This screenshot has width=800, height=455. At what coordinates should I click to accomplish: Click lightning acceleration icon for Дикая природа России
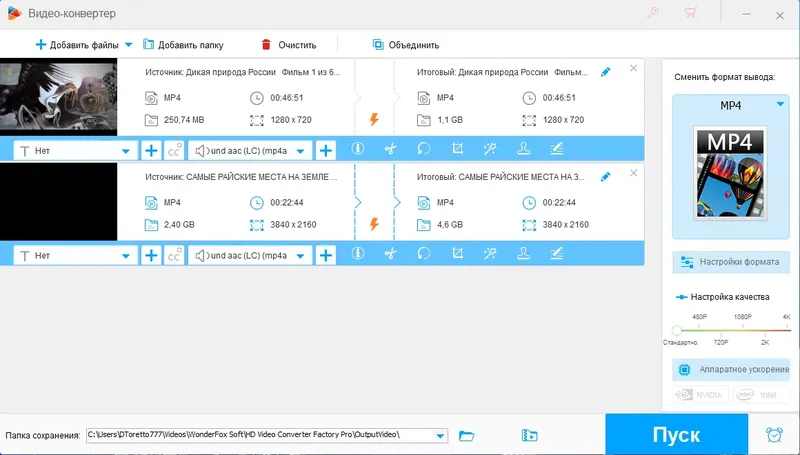pos(374,119)
